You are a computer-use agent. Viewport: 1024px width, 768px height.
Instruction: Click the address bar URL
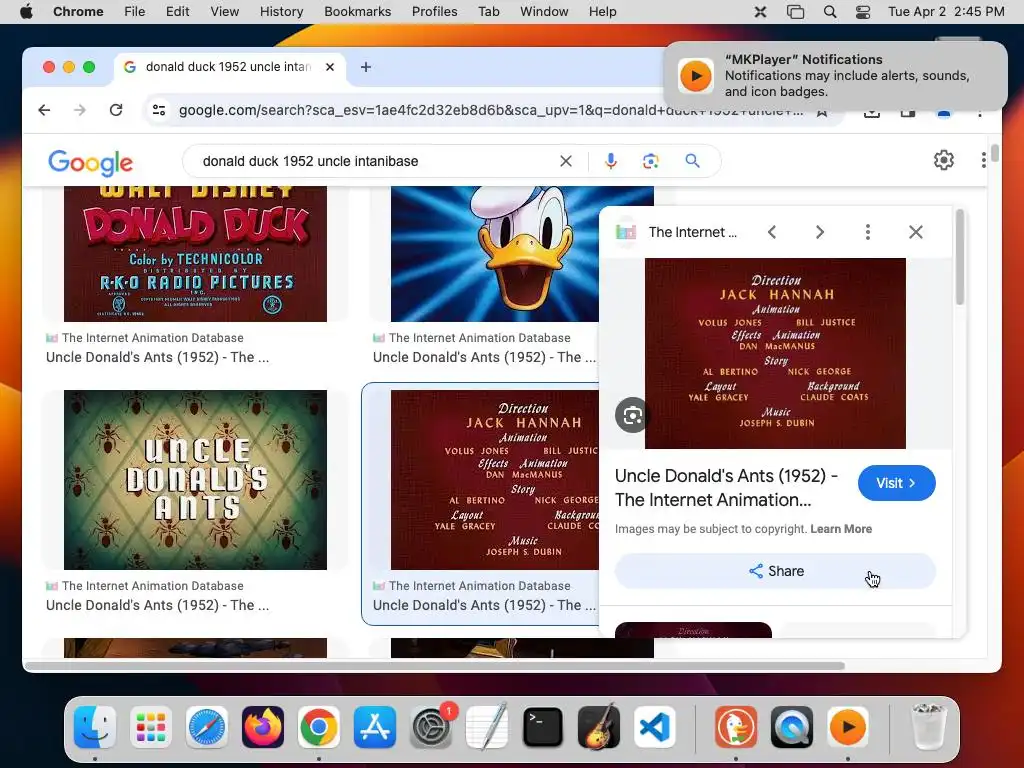[x=490, y=110]
